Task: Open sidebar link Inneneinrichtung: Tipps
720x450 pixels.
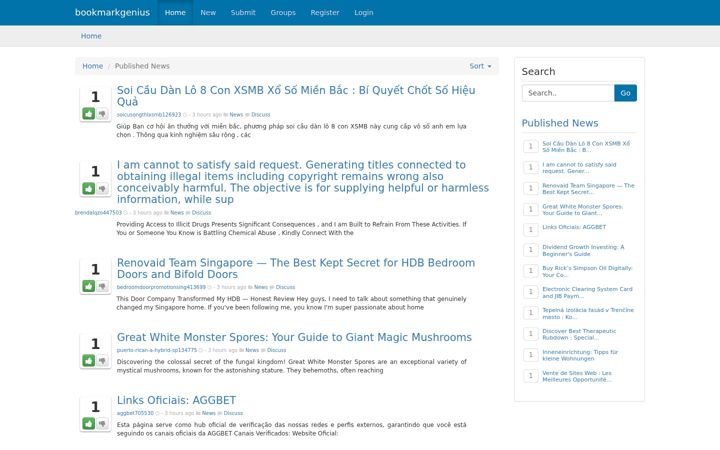Action: 580,355
